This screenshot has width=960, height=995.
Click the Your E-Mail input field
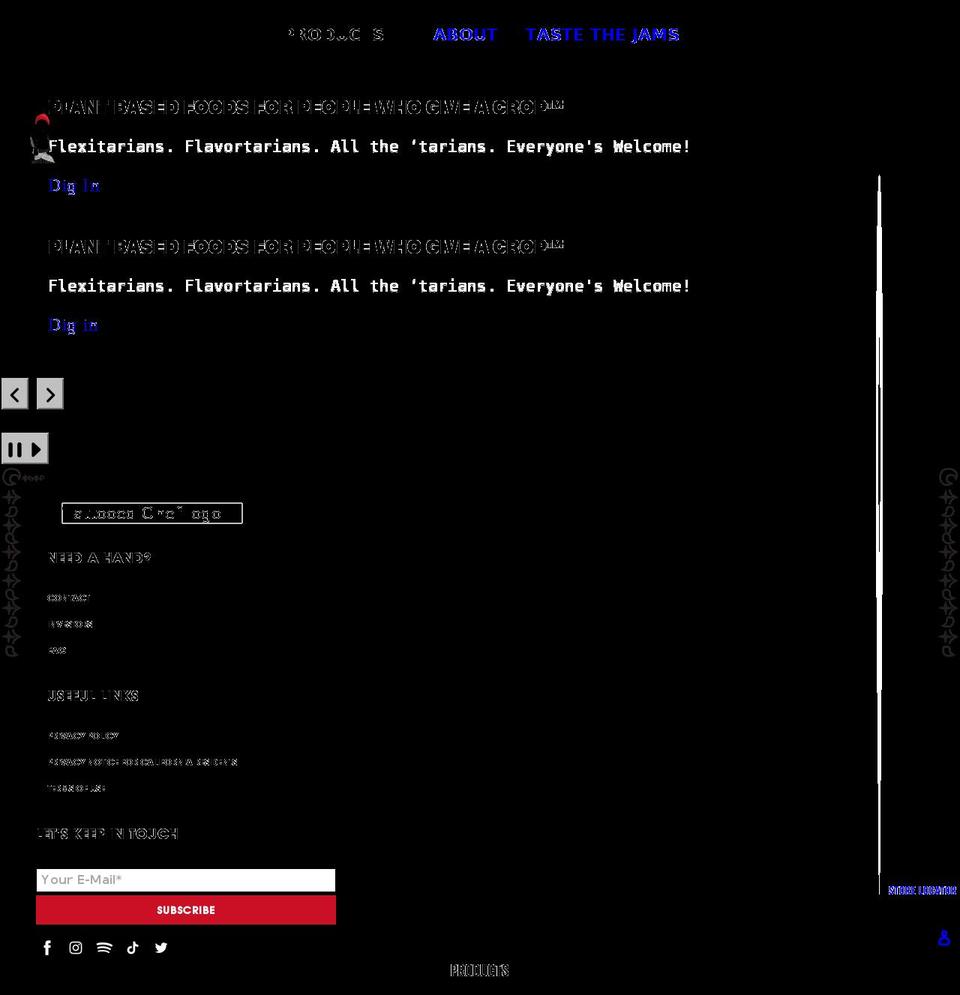click(185, 879)
